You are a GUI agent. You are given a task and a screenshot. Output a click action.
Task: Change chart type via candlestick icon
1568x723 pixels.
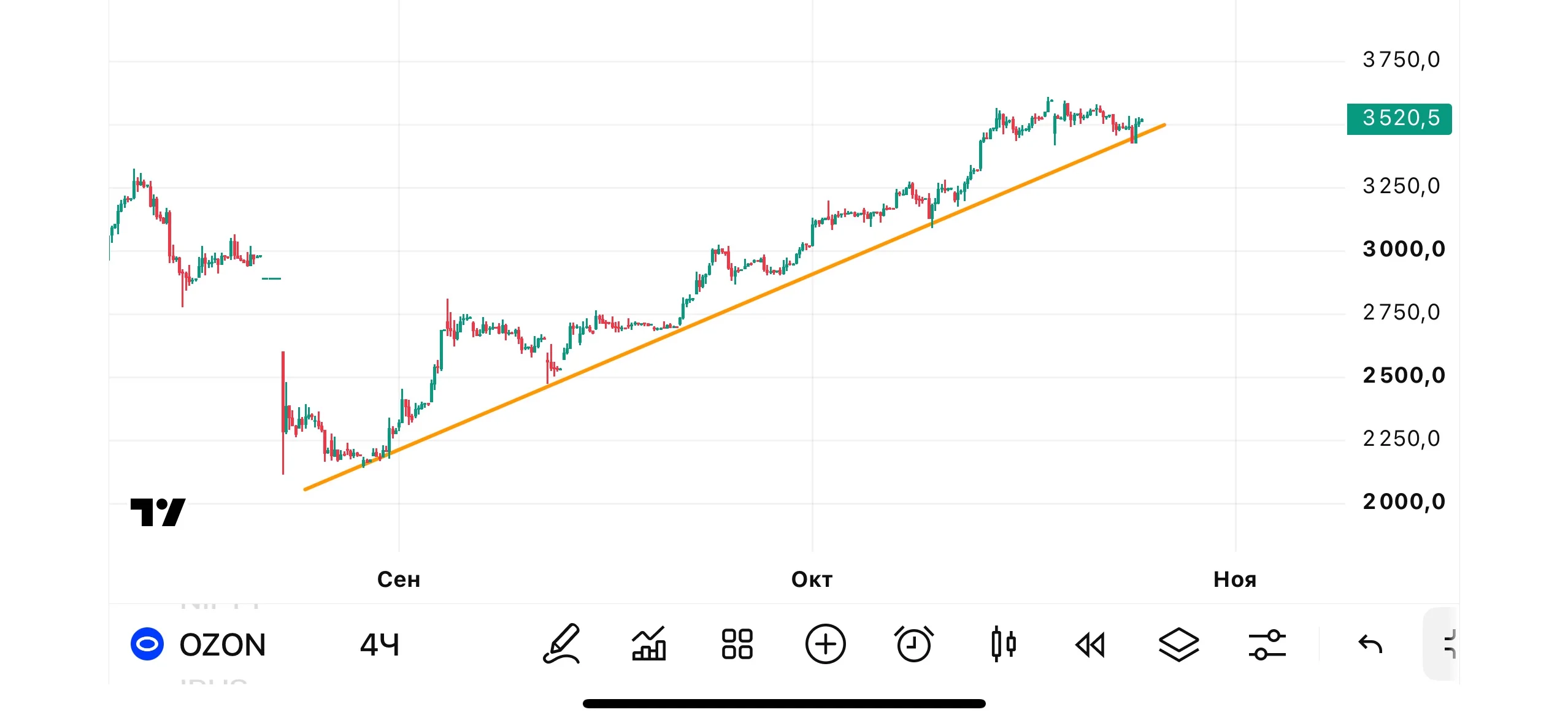tap(1002, 644)
